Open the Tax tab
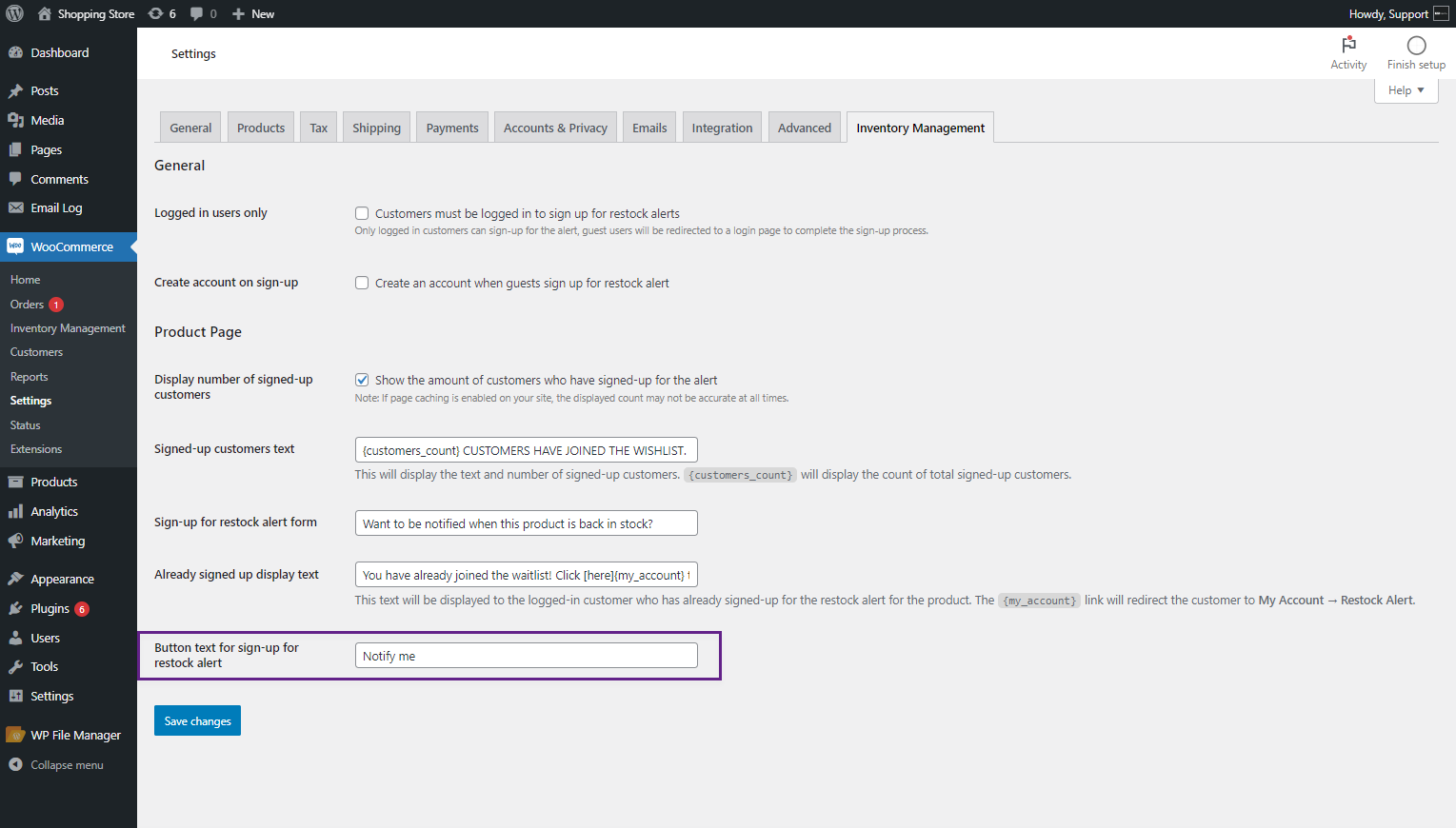This screenshot has width=1456, height=828. (319, 128)
